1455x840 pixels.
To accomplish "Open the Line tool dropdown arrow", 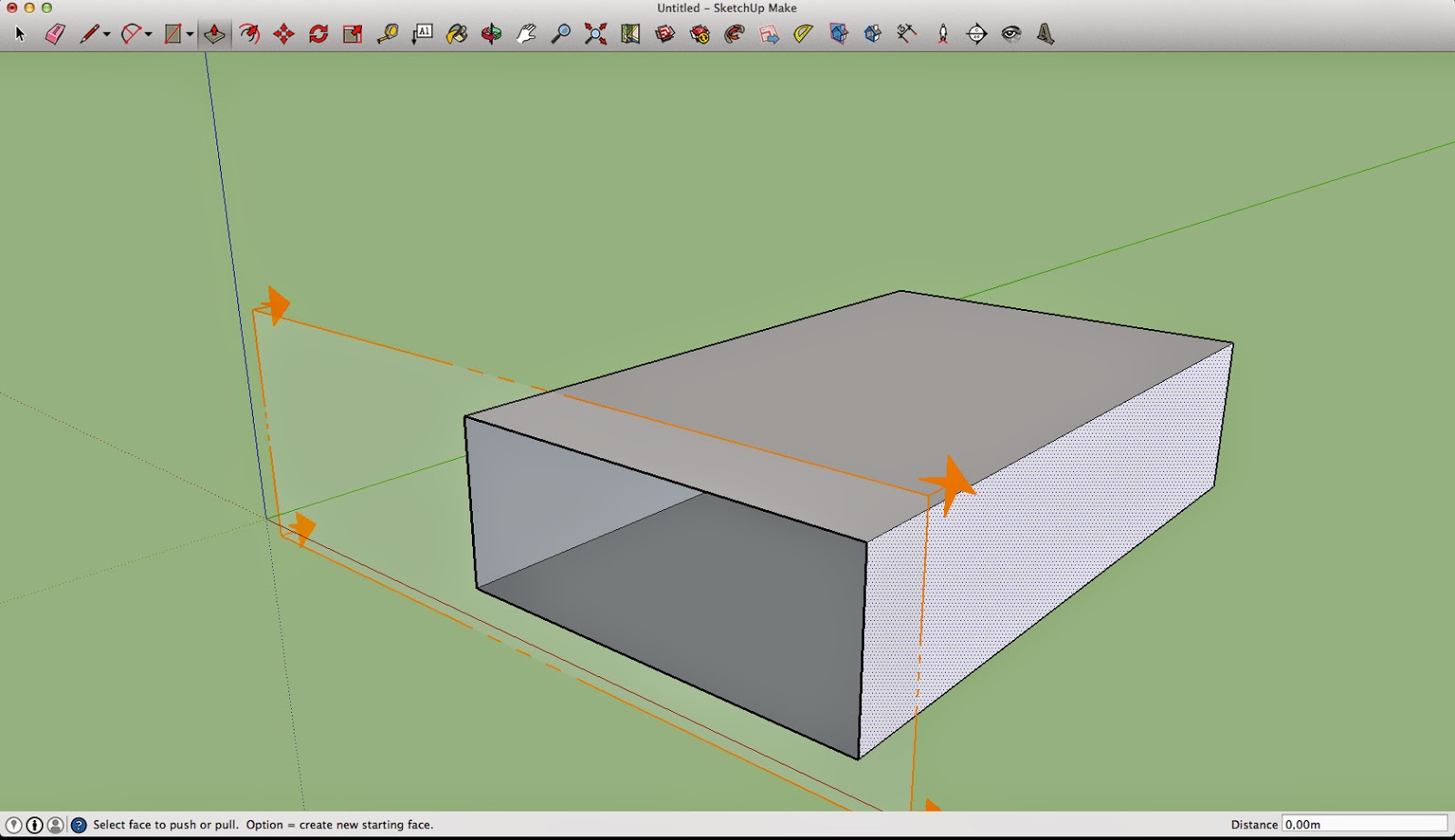I will (x=107, y=35).
